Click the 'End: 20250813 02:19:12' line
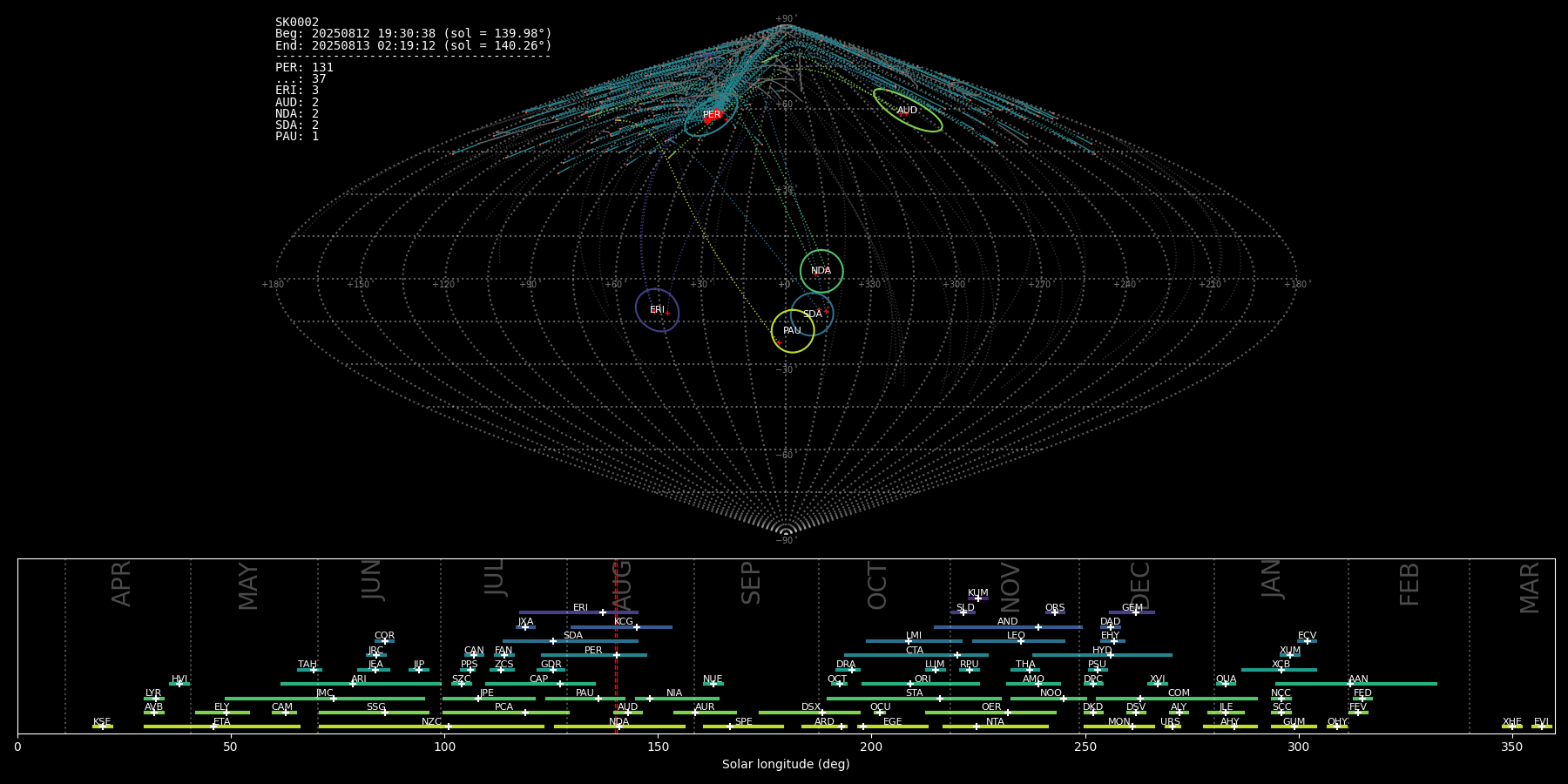The image size is (1568, 784). 414,45
